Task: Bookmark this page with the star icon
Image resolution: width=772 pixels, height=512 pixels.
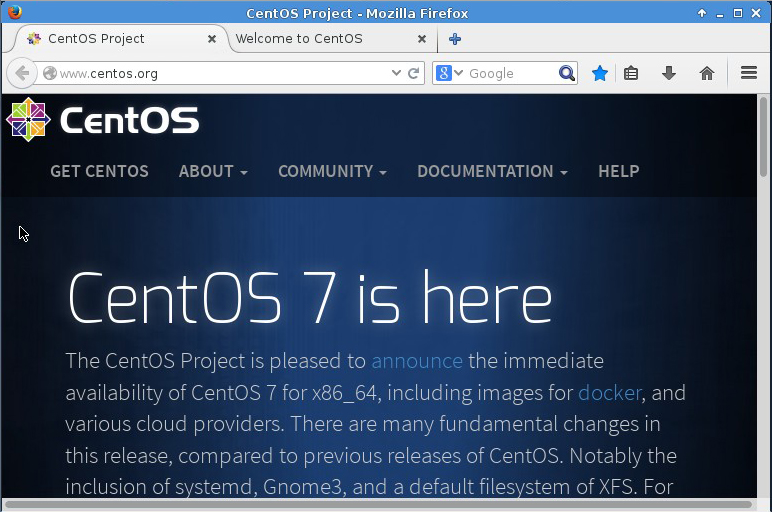Action: 599,73
